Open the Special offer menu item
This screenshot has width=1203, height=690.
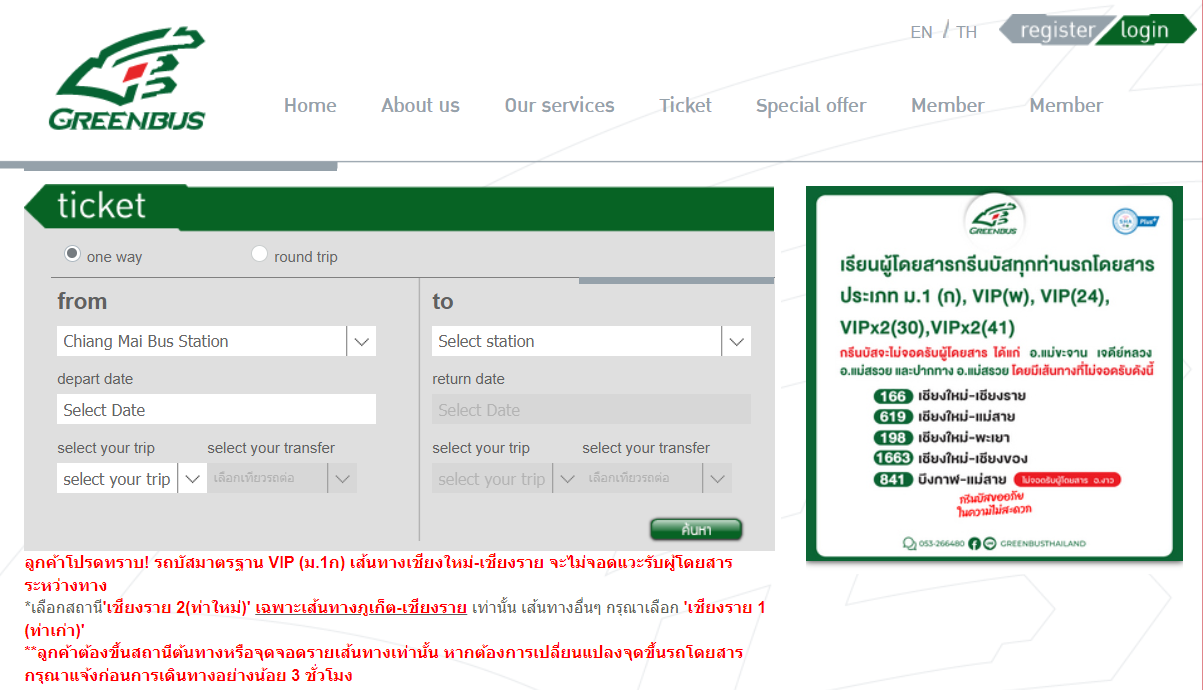811,106
